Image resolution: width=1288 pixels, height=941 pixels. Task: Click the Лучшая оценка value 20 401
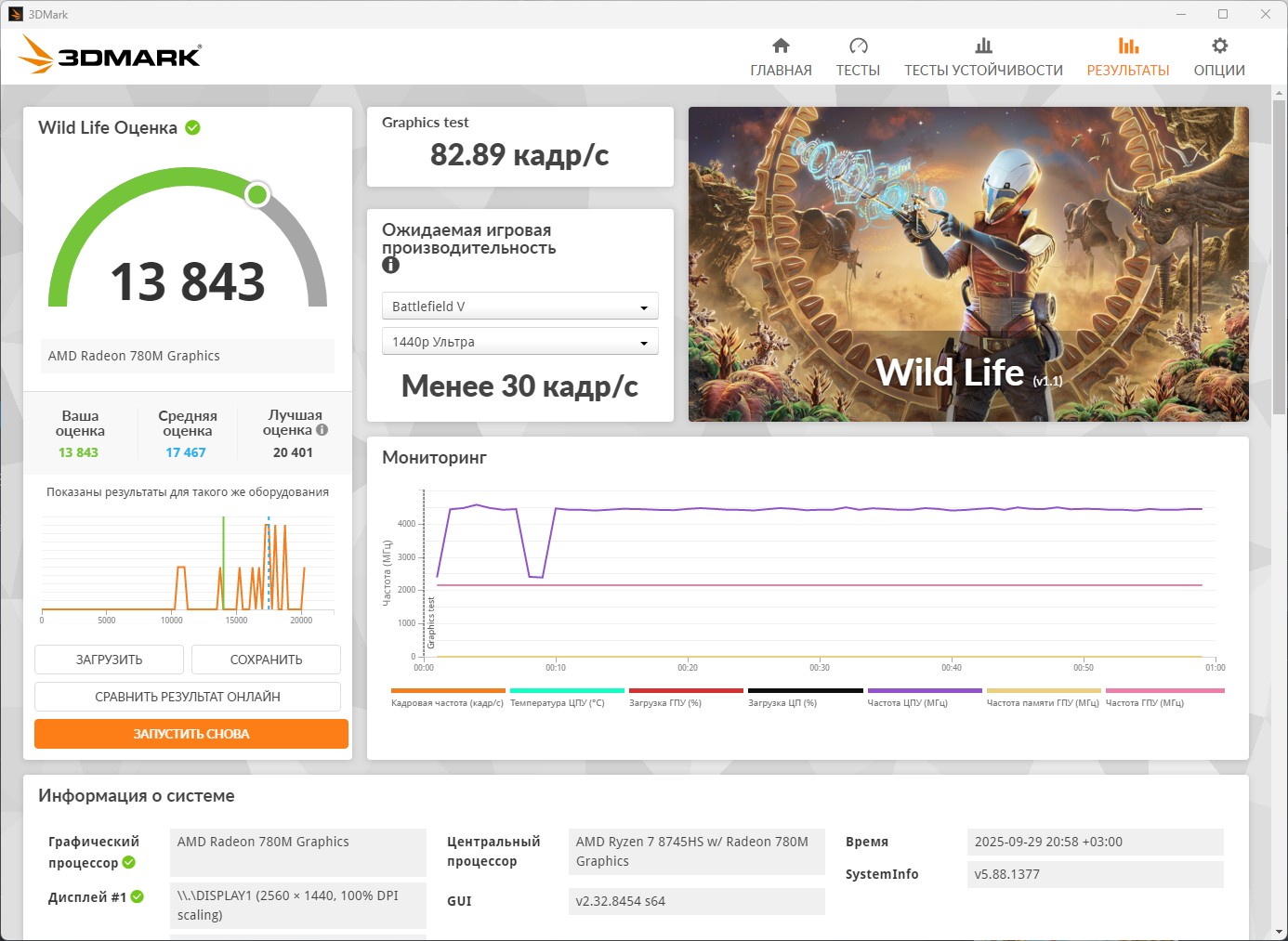(x=293, y=452)
